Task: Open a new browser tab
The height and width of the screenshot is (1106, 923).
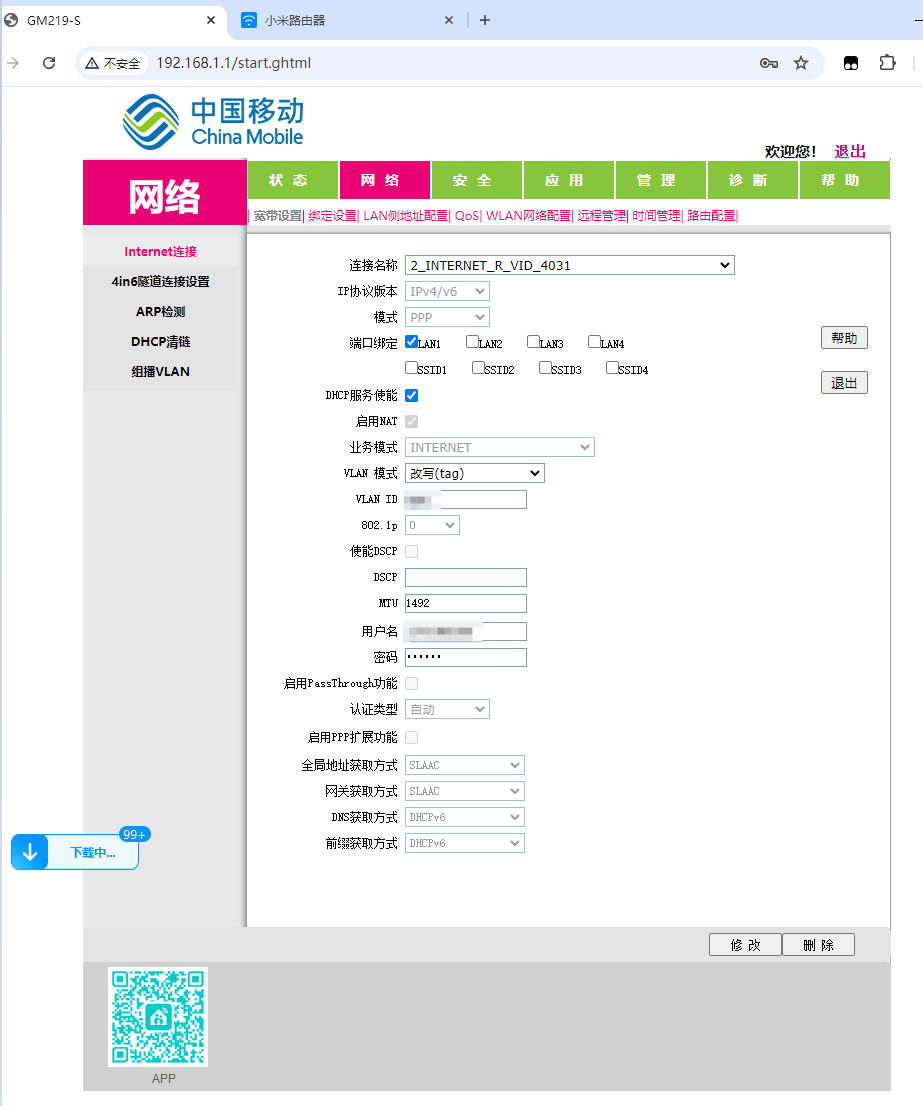Action: coord(485,20)
